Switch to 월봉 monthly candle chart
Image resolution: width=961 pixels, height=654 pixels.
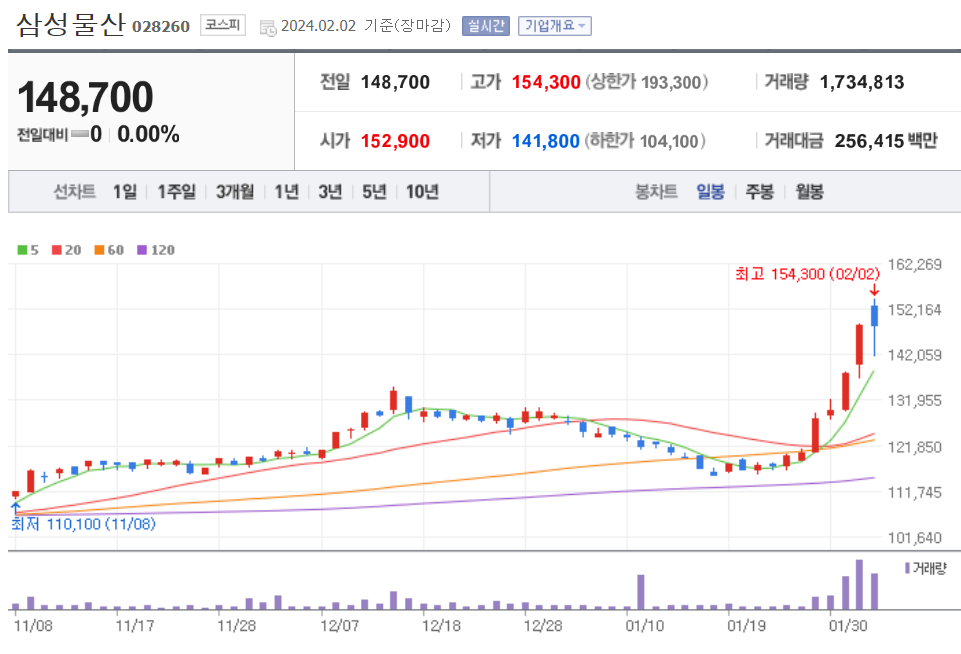pyautogui.click(x=809, y=192)
